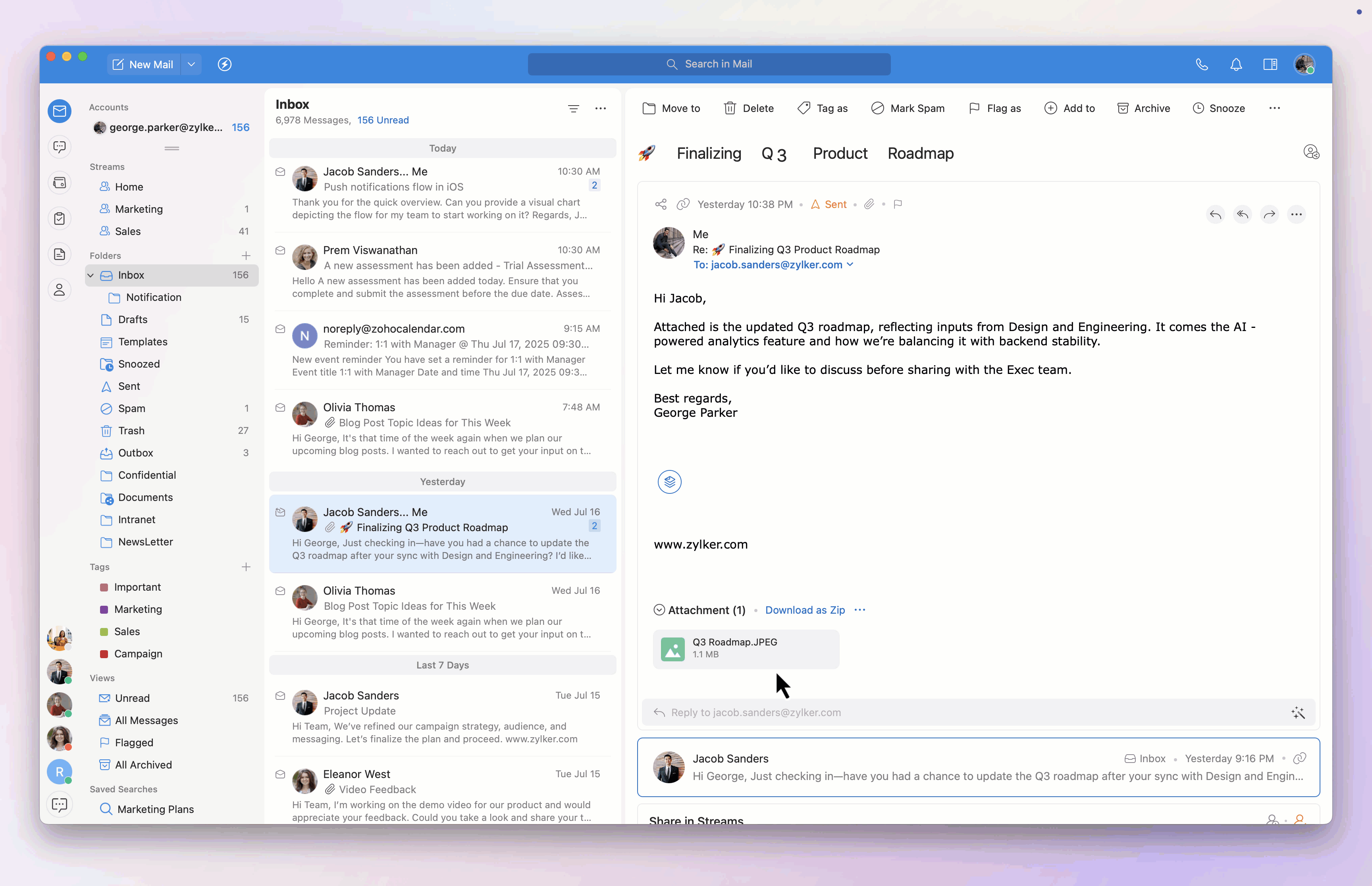This screenshot has width=1372, height=886.
Task: Click the Search in Mail field
Action: tap(709, 64)
